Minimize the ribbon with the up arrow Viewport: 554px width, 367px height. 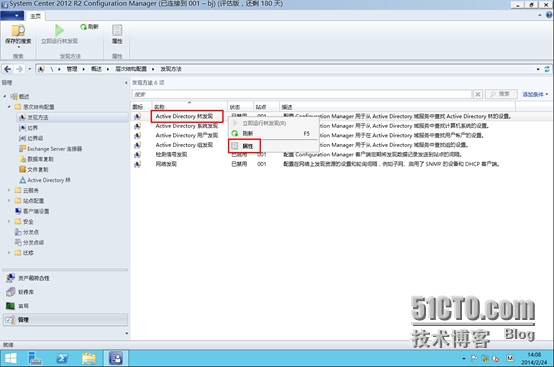click(x=540, y=15)
